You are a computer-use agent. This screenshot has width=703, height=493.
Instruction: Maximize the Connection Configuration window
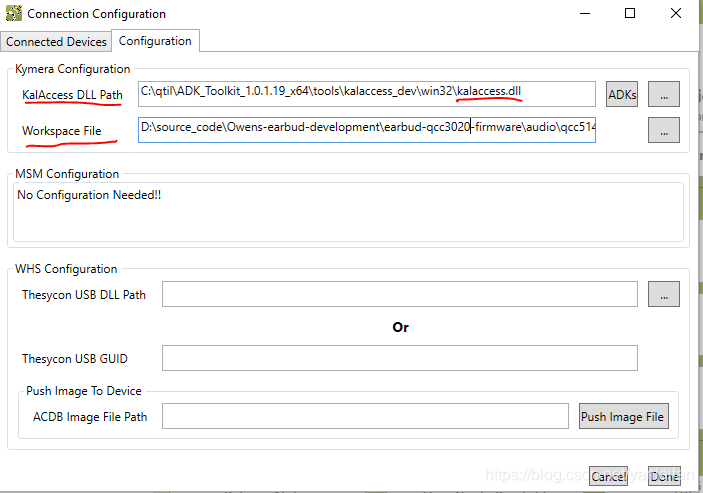(630, 13)
